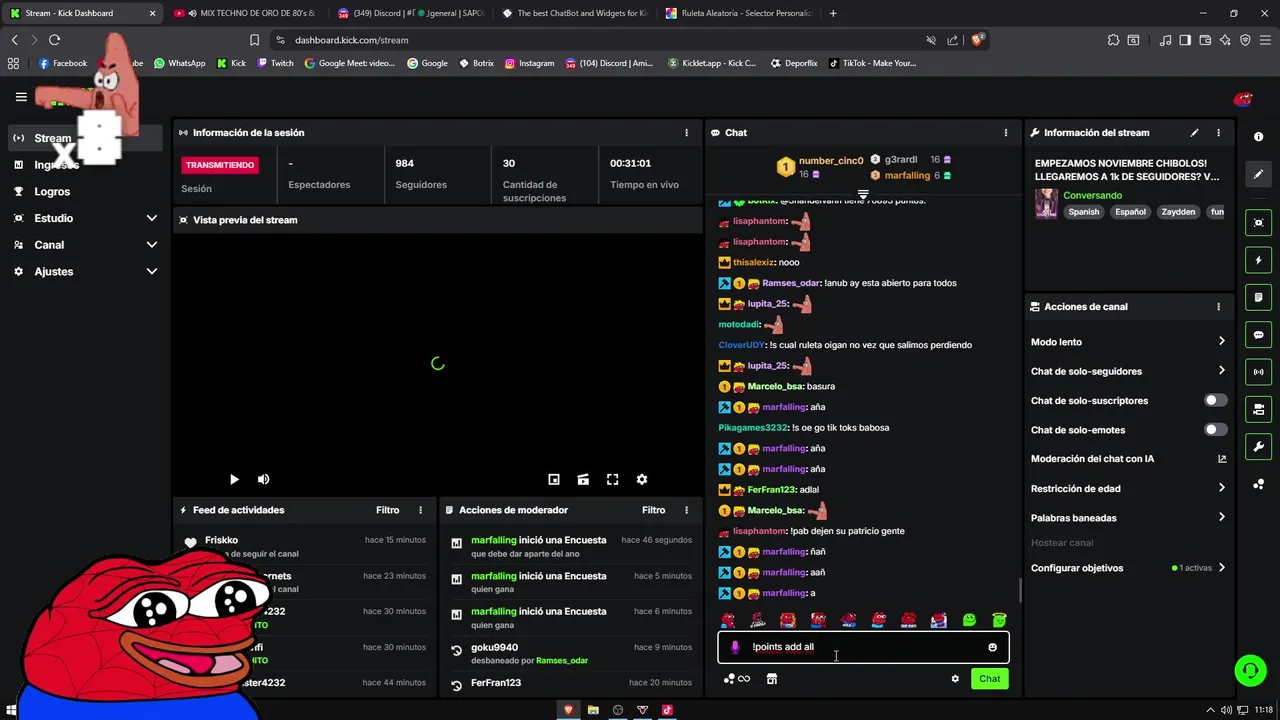Click the broadcast signal icon in right sidebar

click(1258, 372)
